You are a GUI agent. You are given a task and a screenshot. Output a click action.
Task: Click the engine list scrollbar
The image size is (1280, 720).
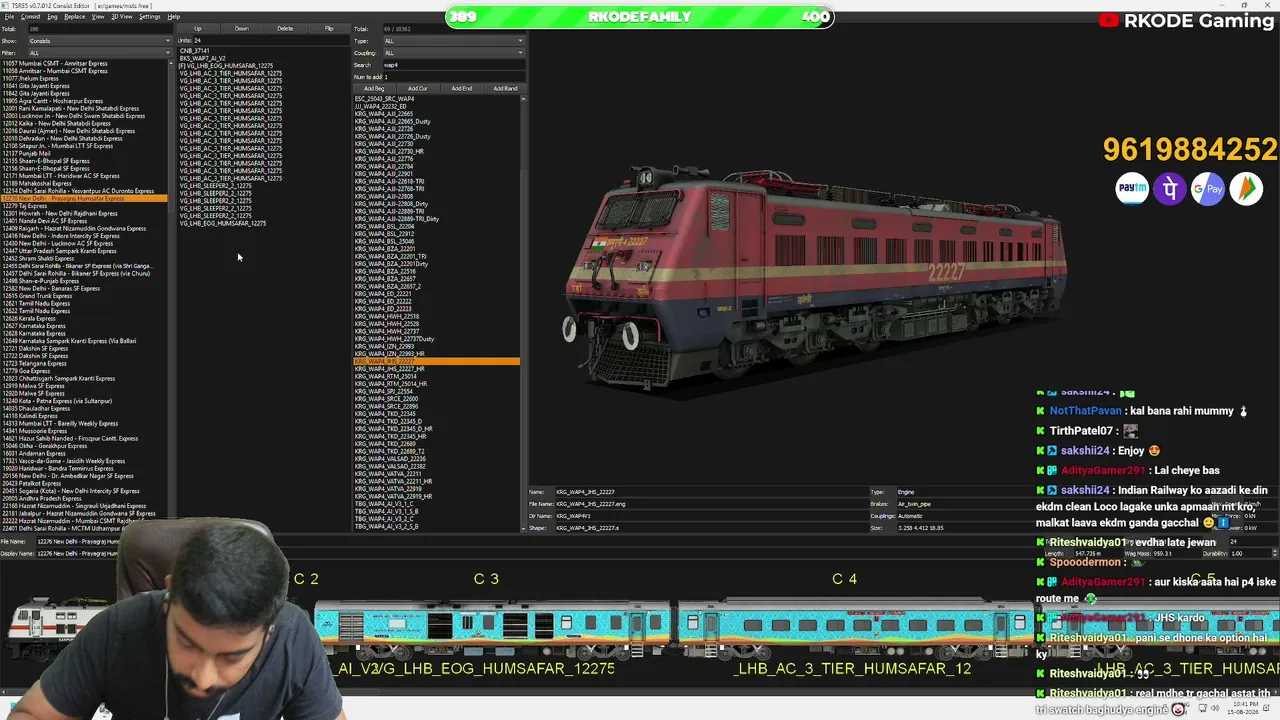click(523, 312)
